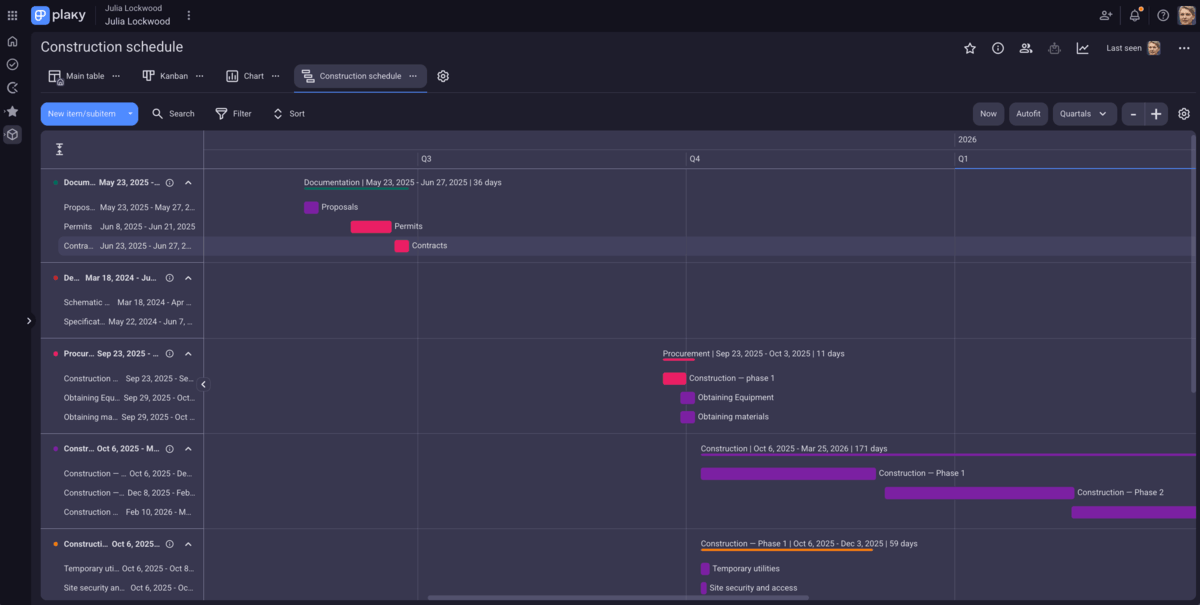Open Help with the question mark icon
1200x605 pixels.
(x=1162, y=16)
